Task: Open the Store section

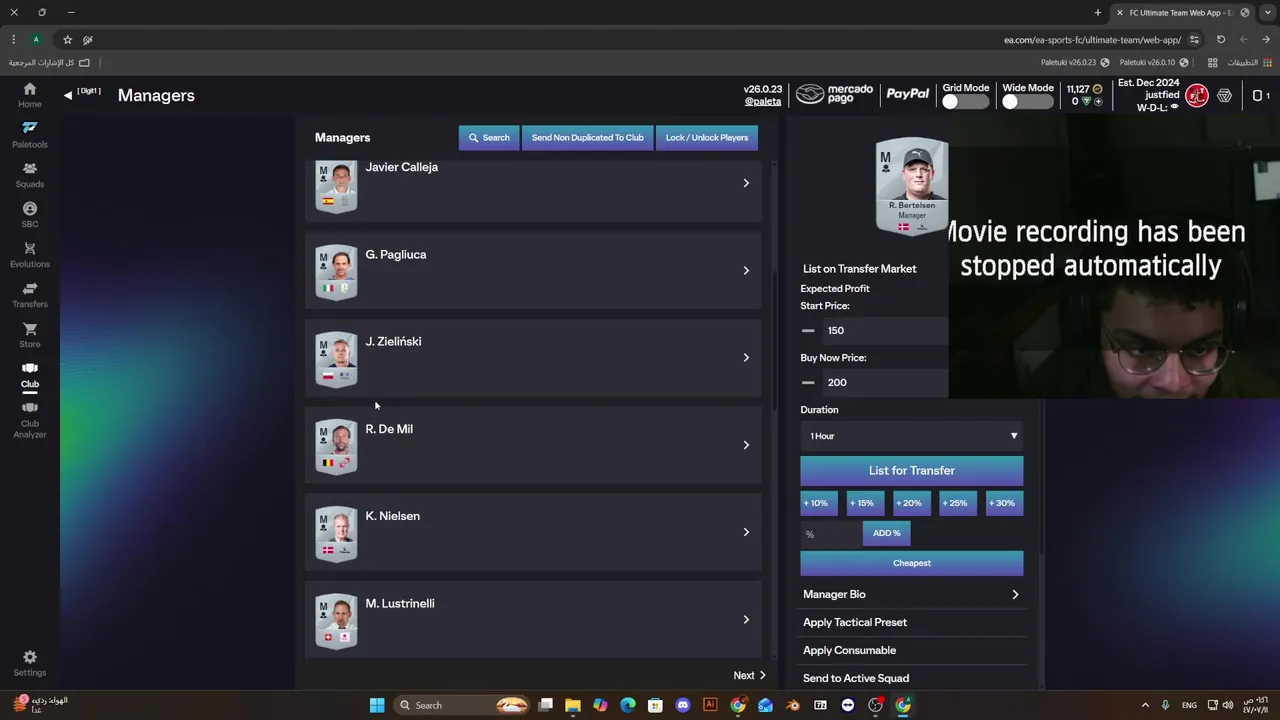Action: coord(30,335)
